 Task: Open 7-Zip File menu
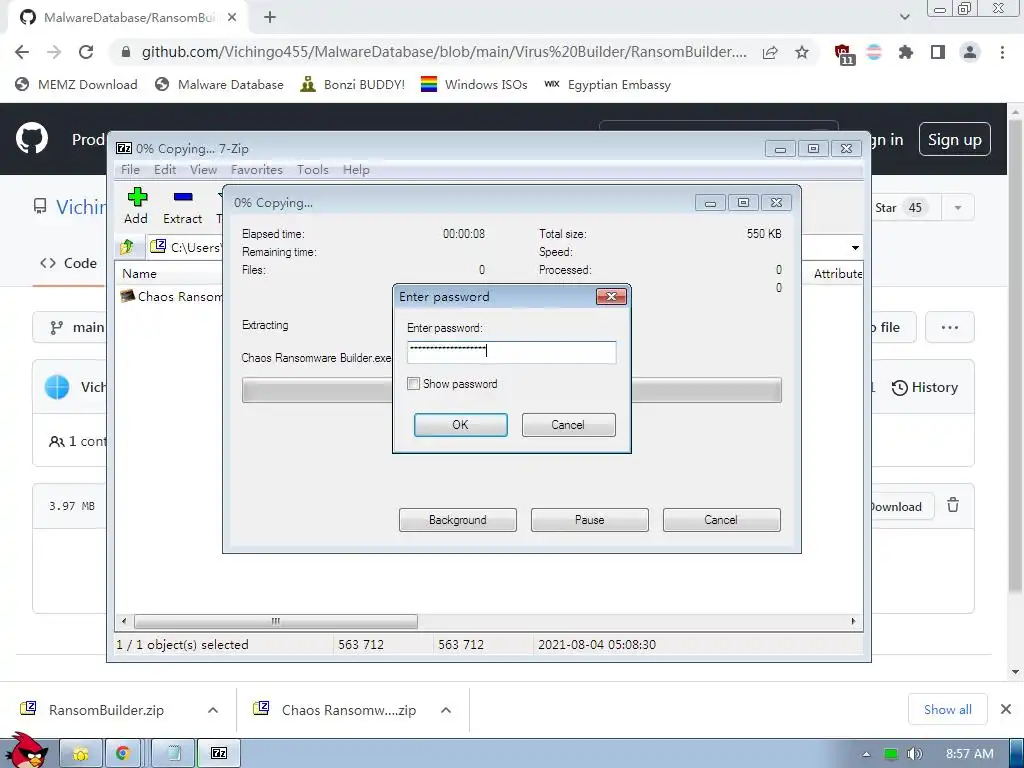coord(130,170)
